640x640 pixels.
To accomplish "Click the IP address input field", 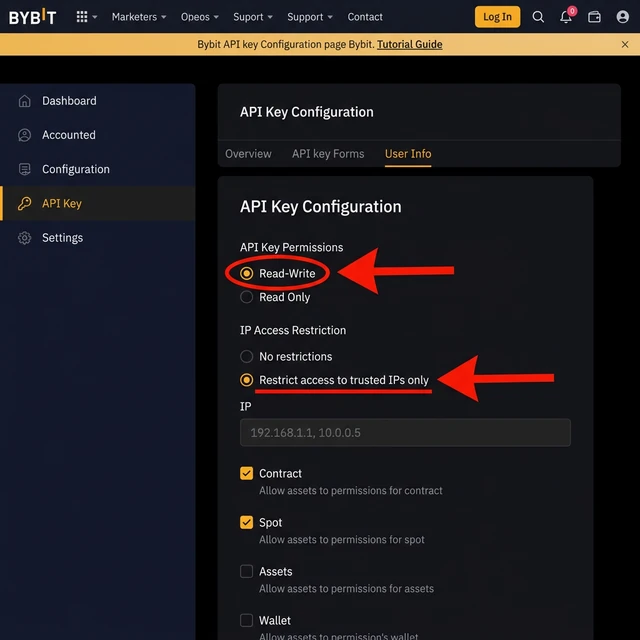I will (405, 433).
